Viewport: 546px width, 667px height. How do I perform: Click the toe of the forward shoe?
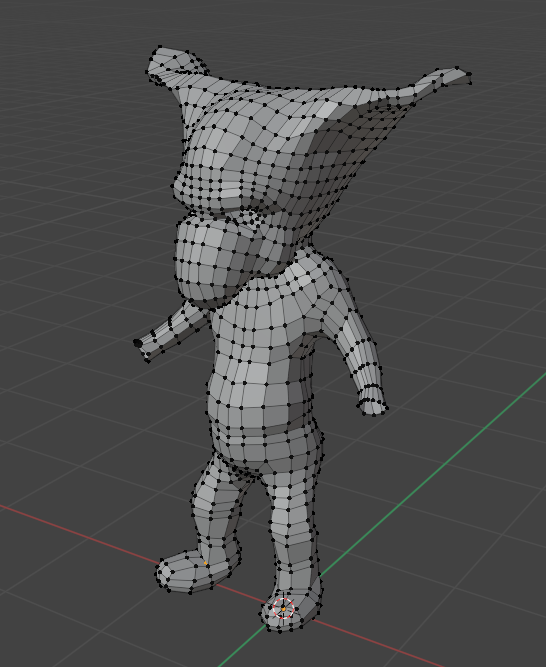[166, 572]
